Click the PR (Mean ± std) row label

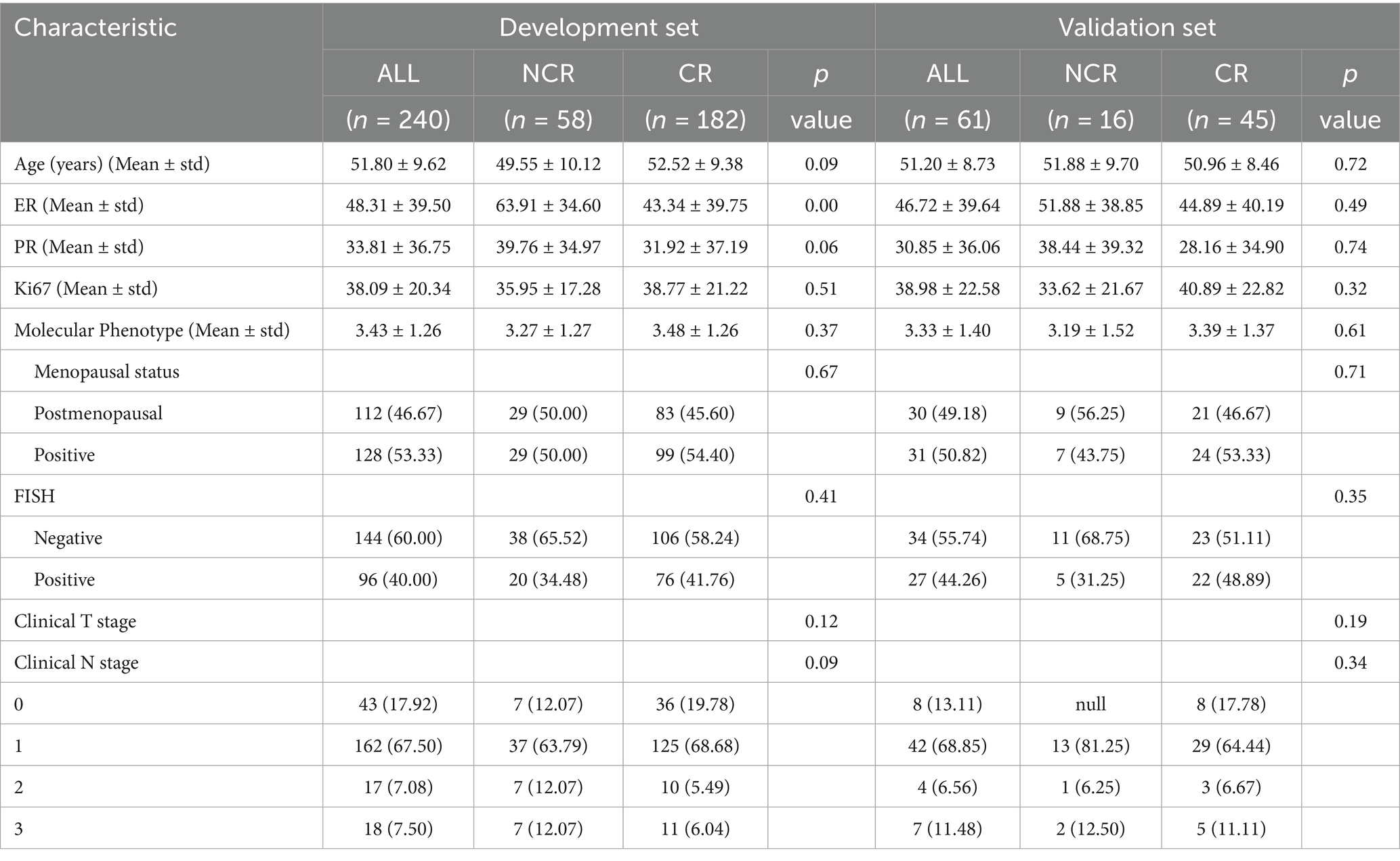tap(79, 247)
